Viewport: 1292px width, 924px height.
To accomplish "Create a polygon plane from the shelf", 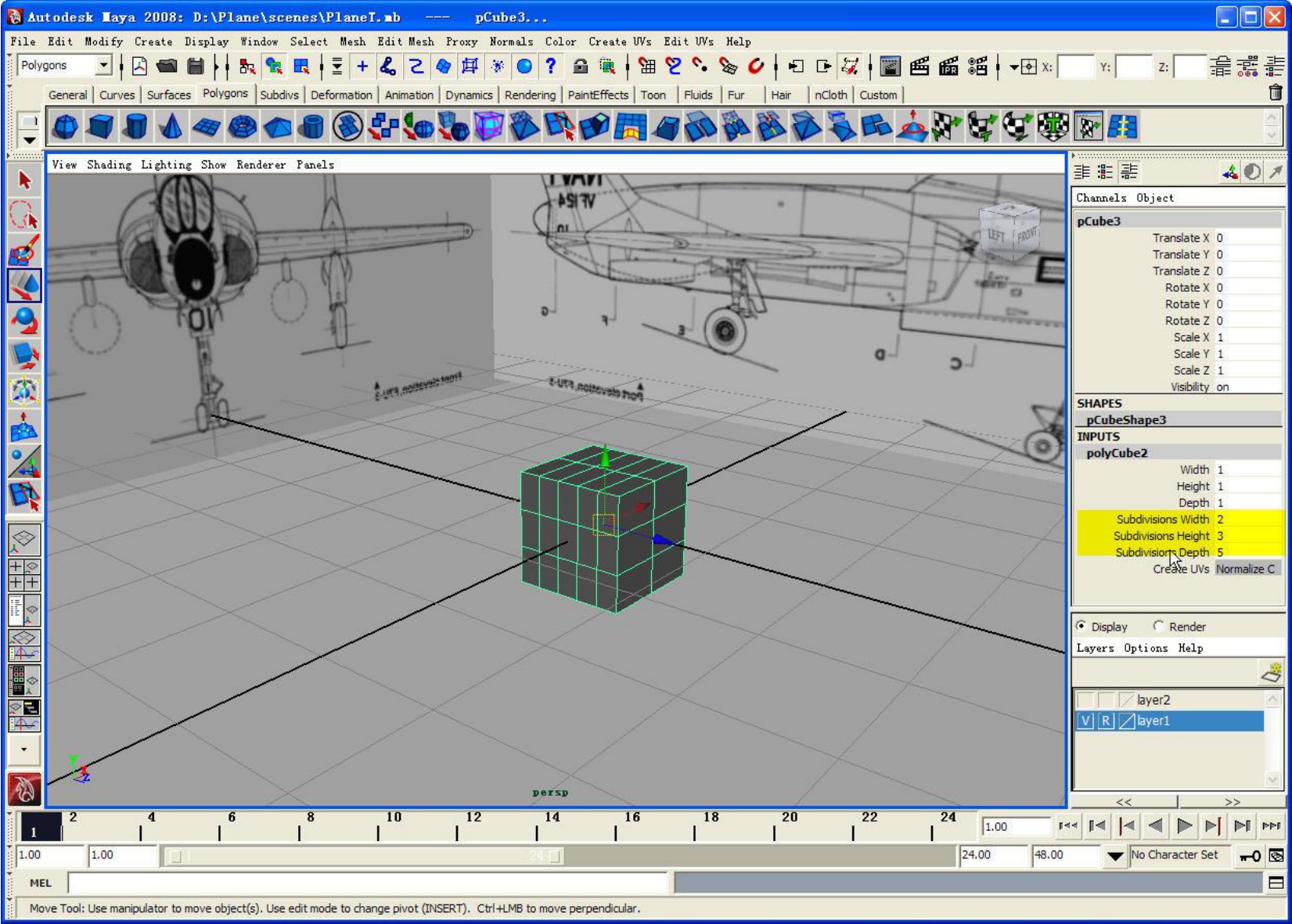I will 207,126.
